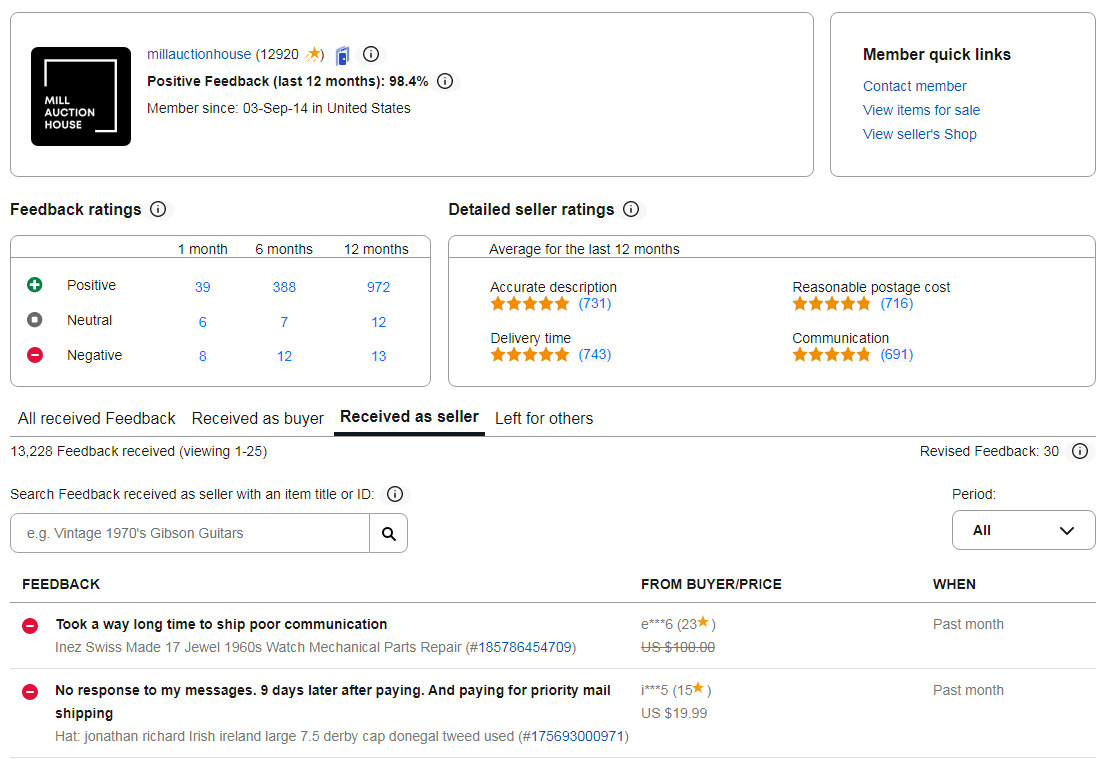Click the neutral gray circle feedback icon
This screenshot has width=1108, height=759.
click(x=34, y=320)
